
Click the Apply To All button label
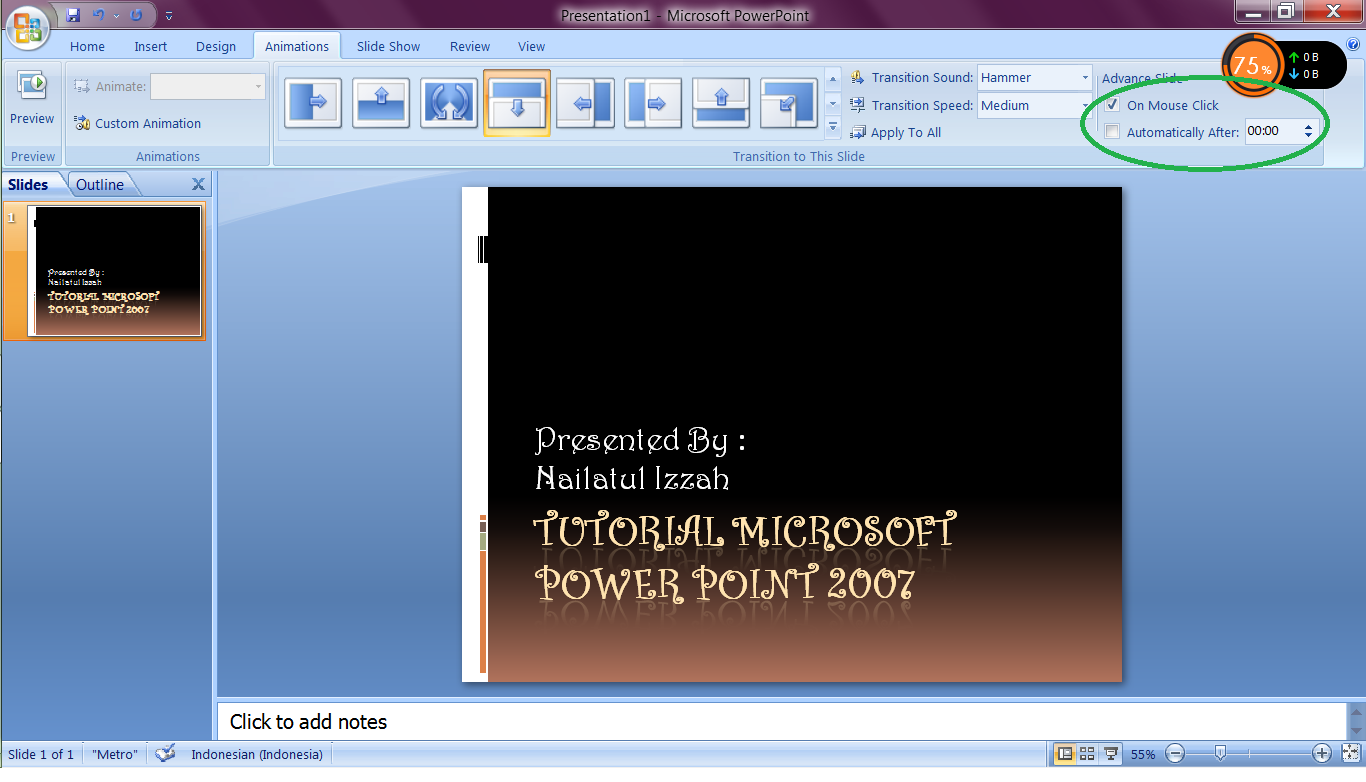click(x=906, y=132)
